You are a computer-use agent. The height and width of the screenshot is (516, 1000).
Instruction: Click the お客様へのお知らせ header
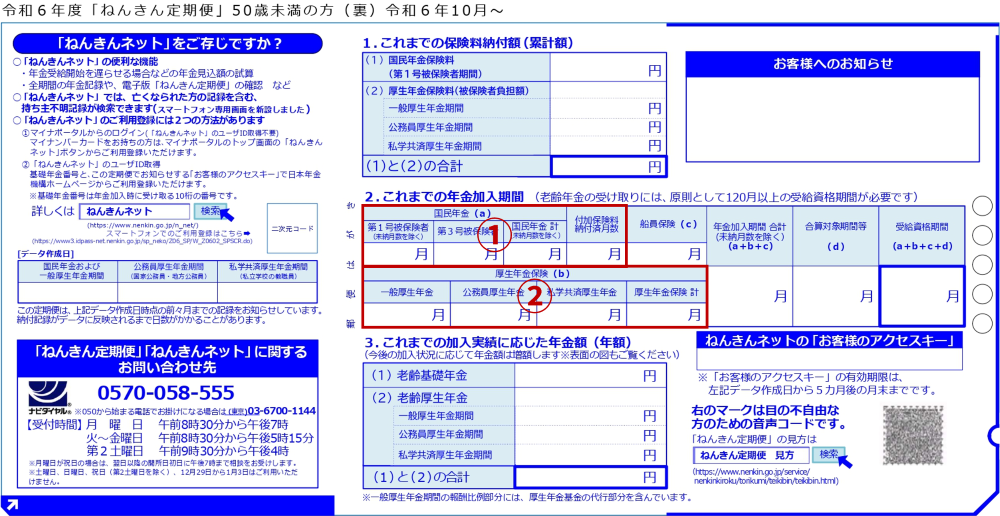pos(832,63)
